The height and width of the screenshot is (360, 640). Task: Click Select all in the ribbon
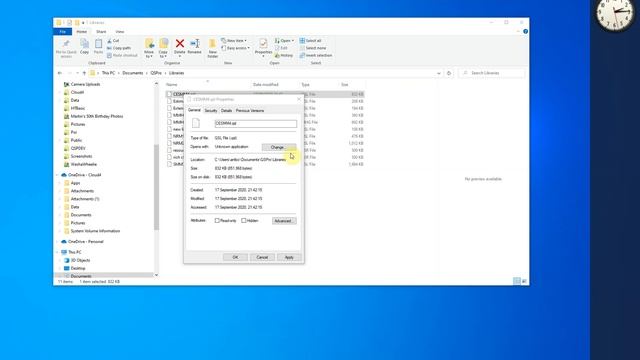[x=311, y=41]
